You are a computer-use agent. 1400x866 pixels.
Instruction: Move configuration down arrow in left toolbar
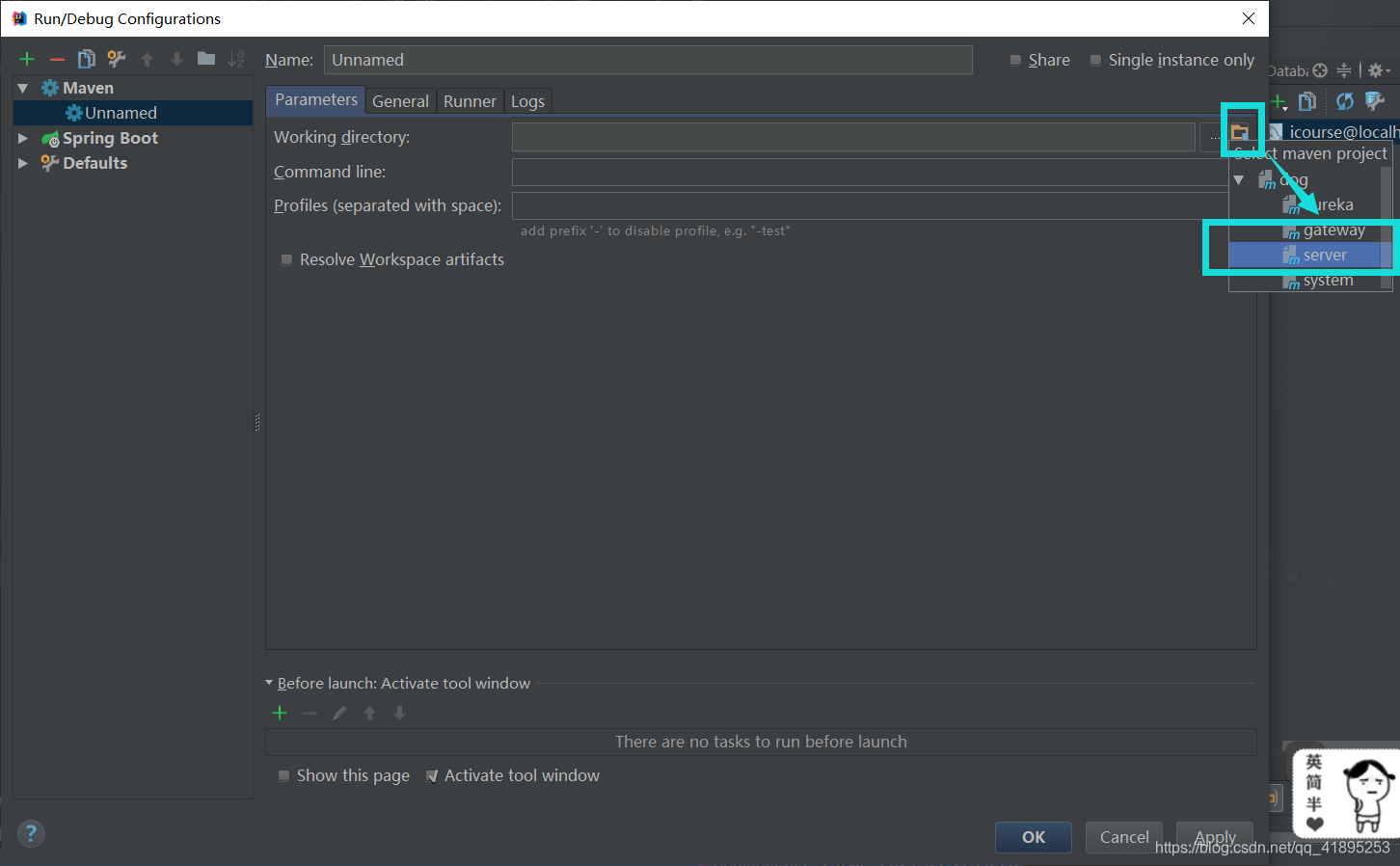click(x=176, y=59)
